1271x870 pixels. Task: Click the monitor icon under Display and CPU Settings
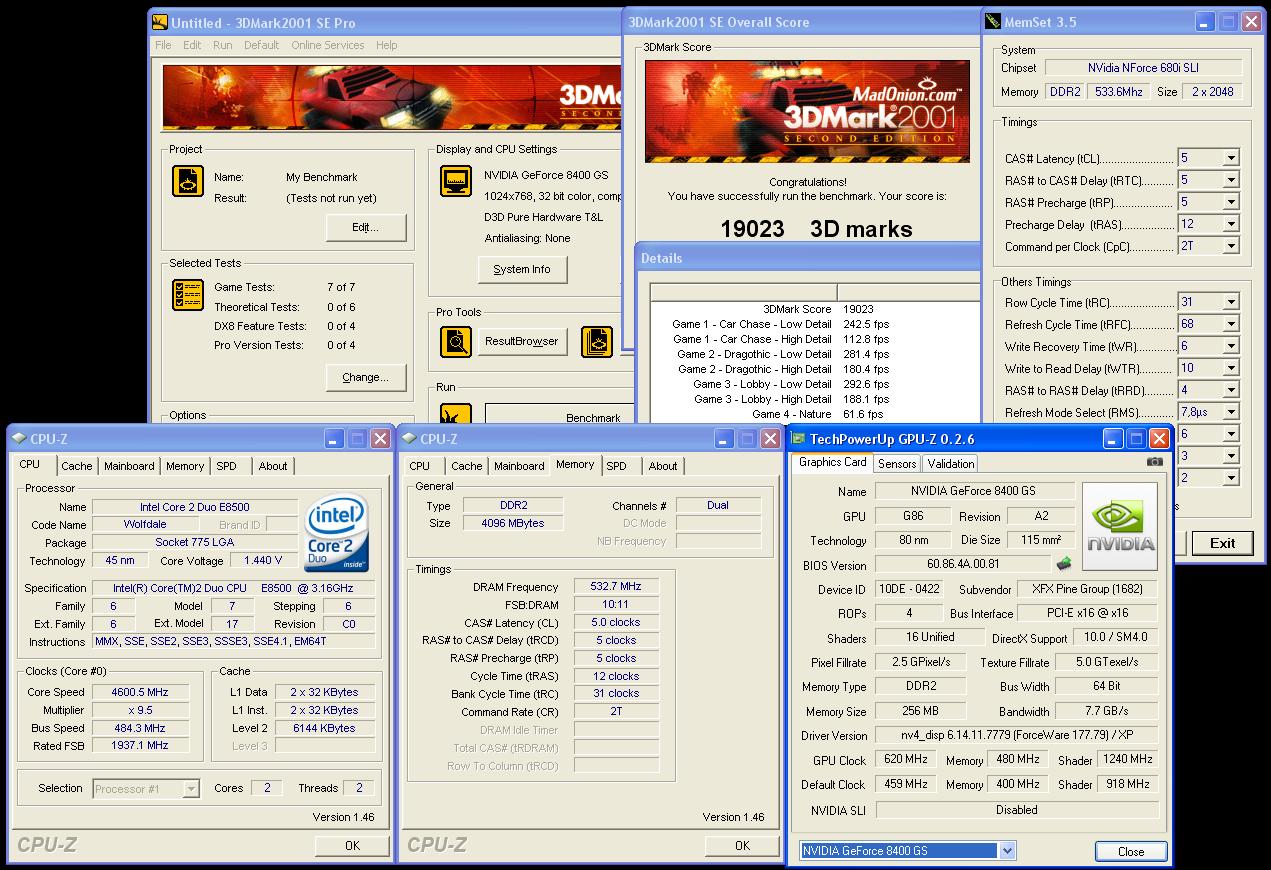455,182
